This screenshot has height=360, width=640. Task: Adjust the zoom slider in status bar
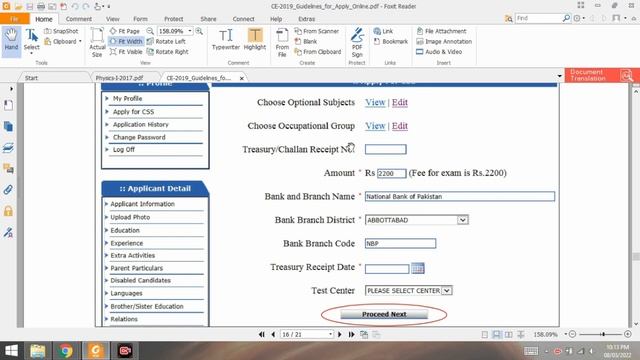tap(602, 334)
